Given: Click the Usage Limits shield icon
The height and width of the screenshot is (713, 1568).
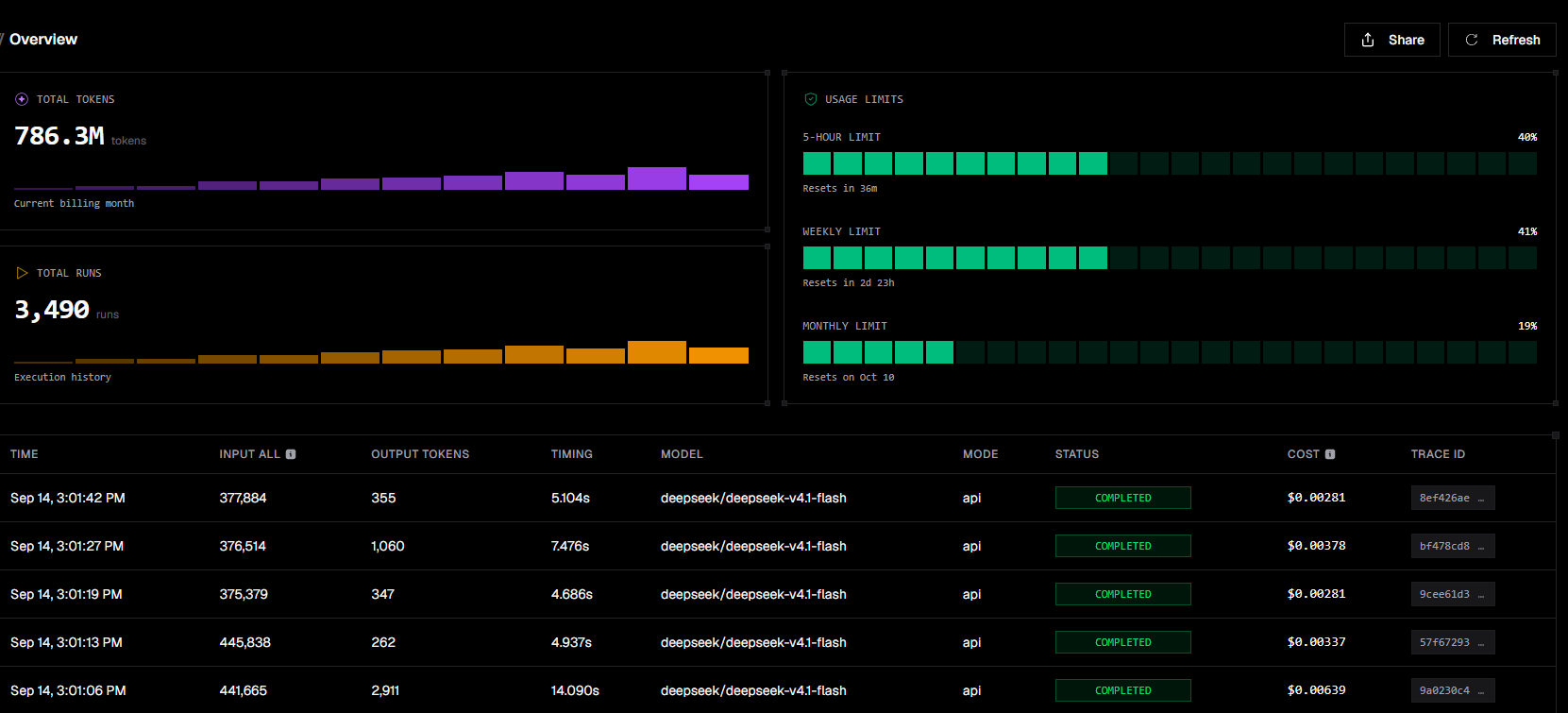Looking at the screenshot, I should (810, 99).
